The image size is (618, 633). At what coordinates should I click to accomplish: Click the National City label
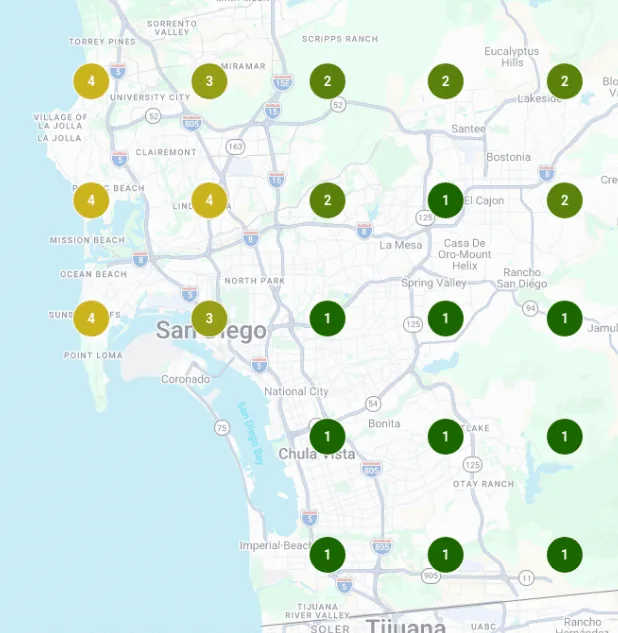coord(296,391)
